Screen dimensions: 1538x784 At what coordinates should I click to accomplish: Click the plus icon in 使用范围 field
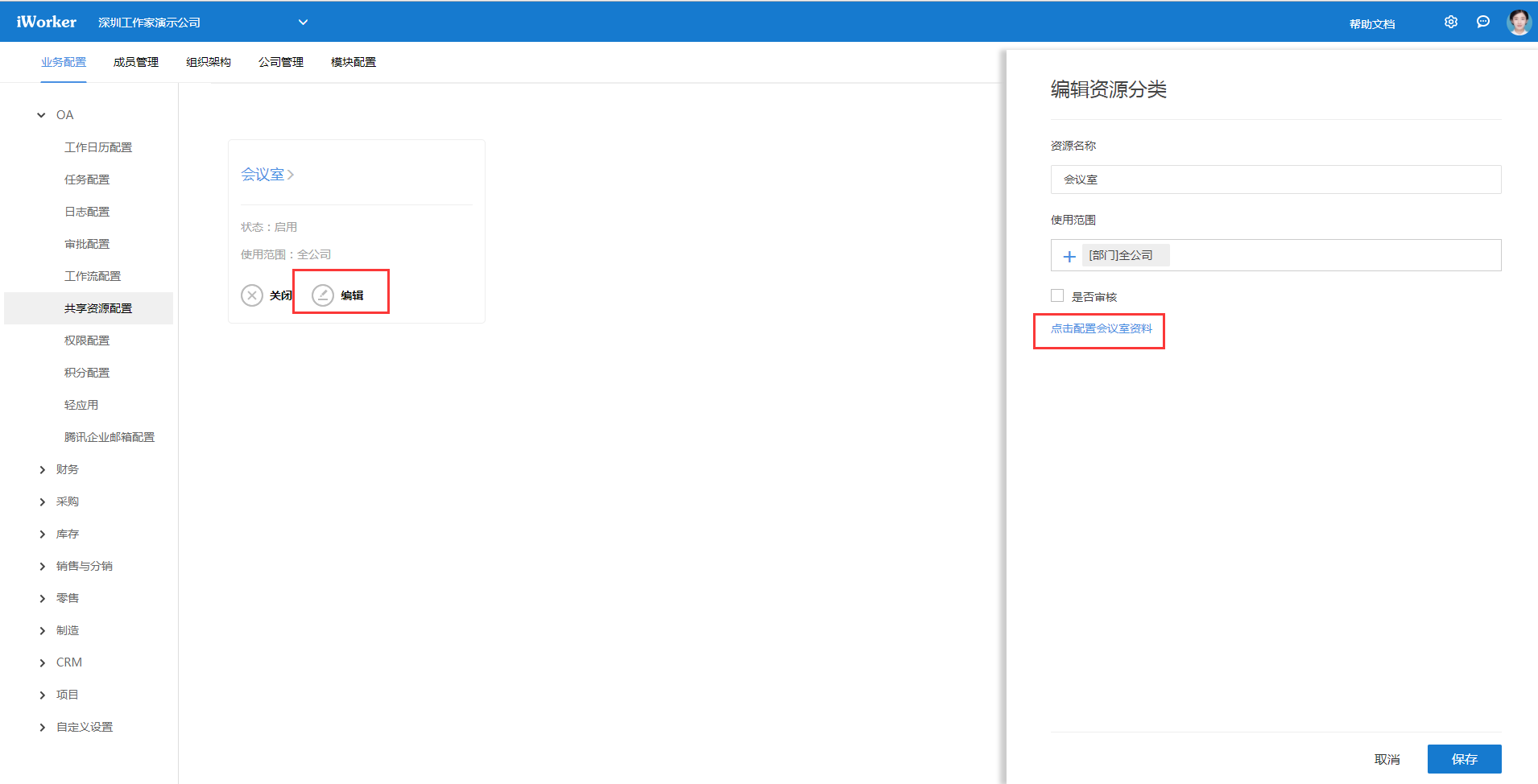pyautogui.click(x=1069, y=256)
